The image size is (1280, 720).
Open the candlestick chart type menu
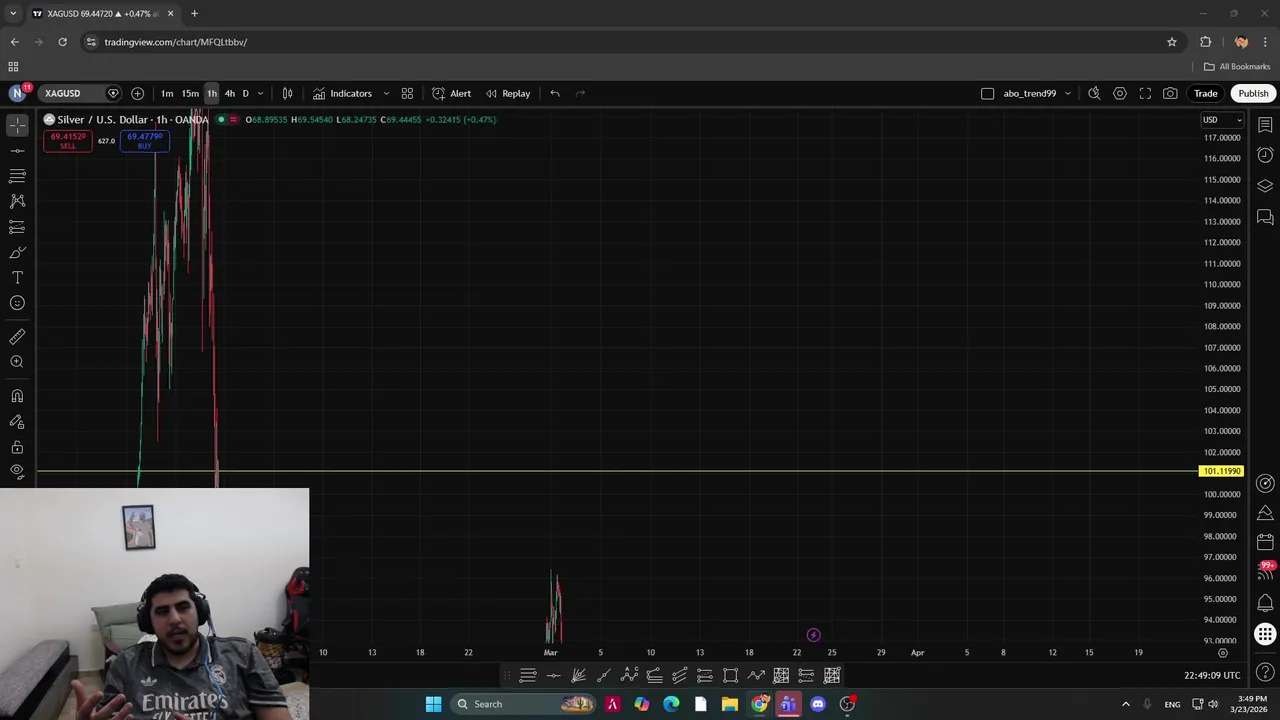point(287,93)
